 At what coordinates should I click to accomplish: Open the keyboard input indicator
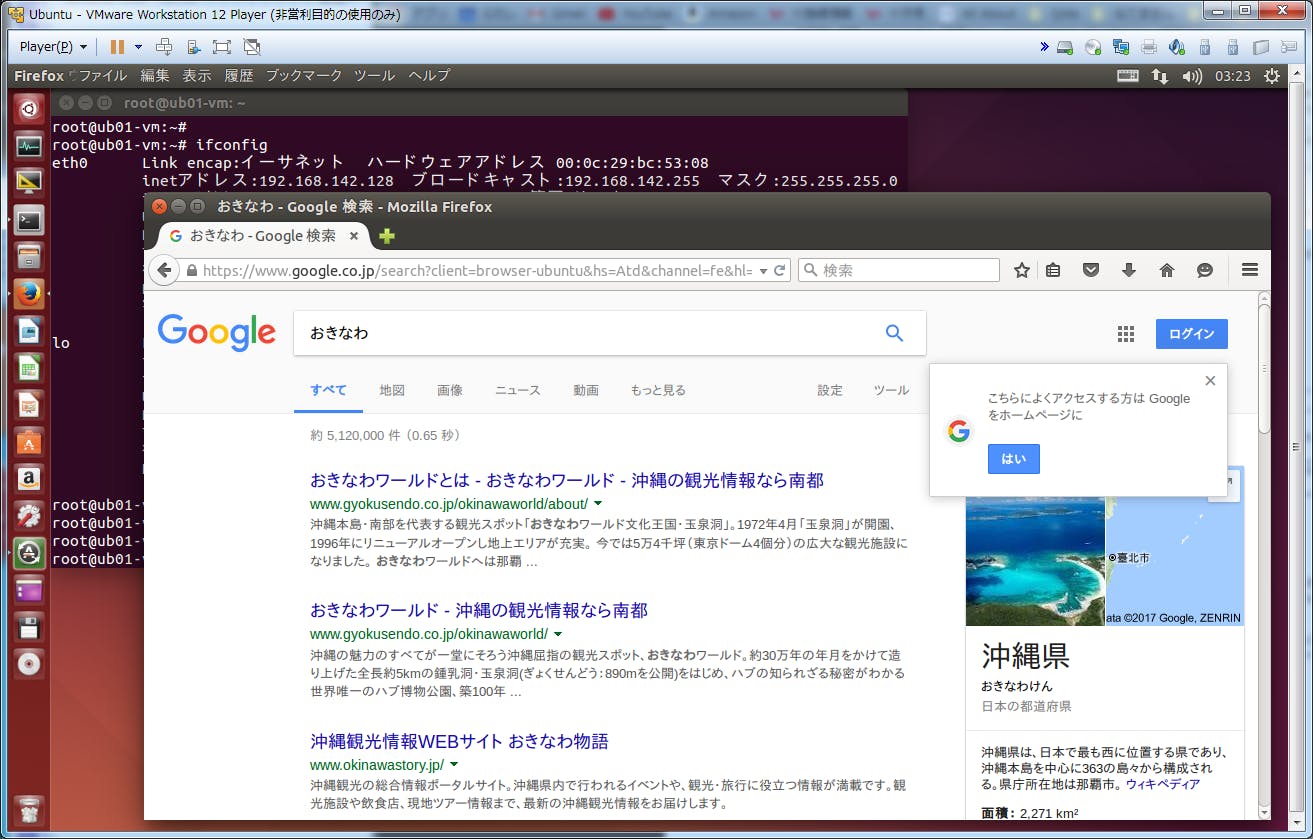click(x=1127, y=76)
